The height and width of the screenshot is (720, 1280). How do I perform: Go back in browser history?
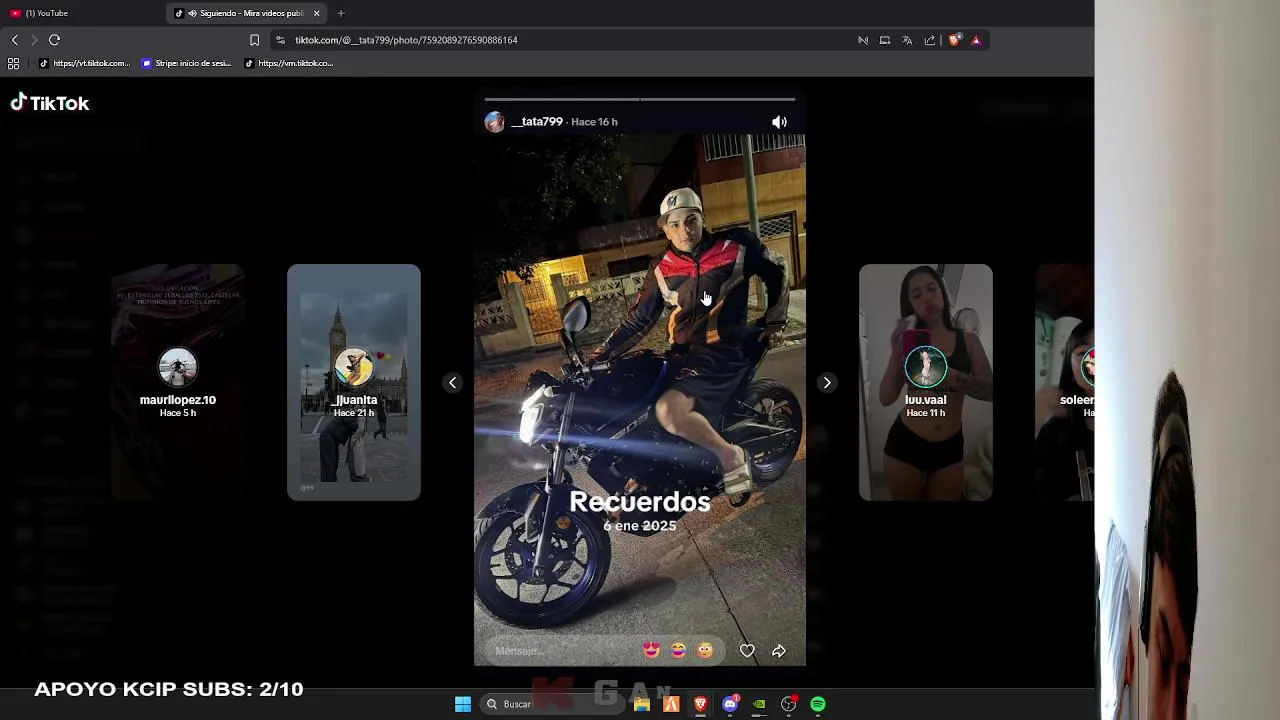tap(14, 40)
